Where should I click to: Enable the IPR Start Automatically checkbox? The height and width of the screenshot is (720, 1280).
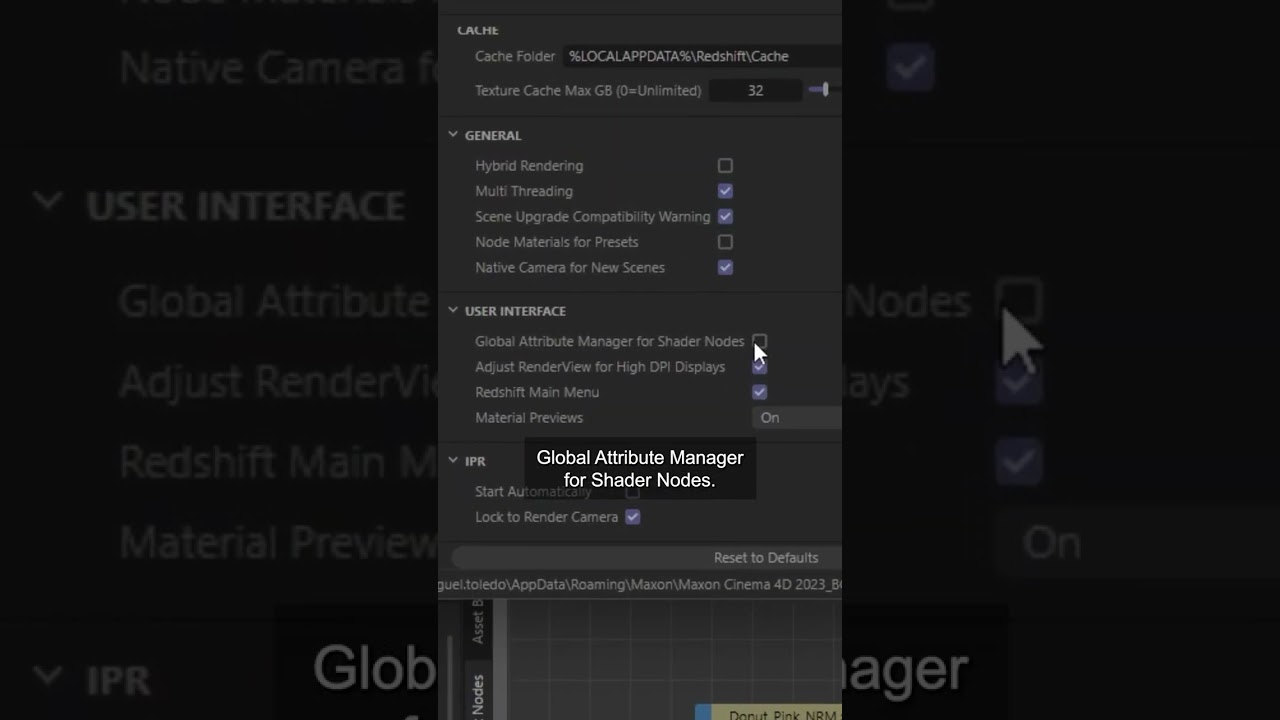(632, 492)
